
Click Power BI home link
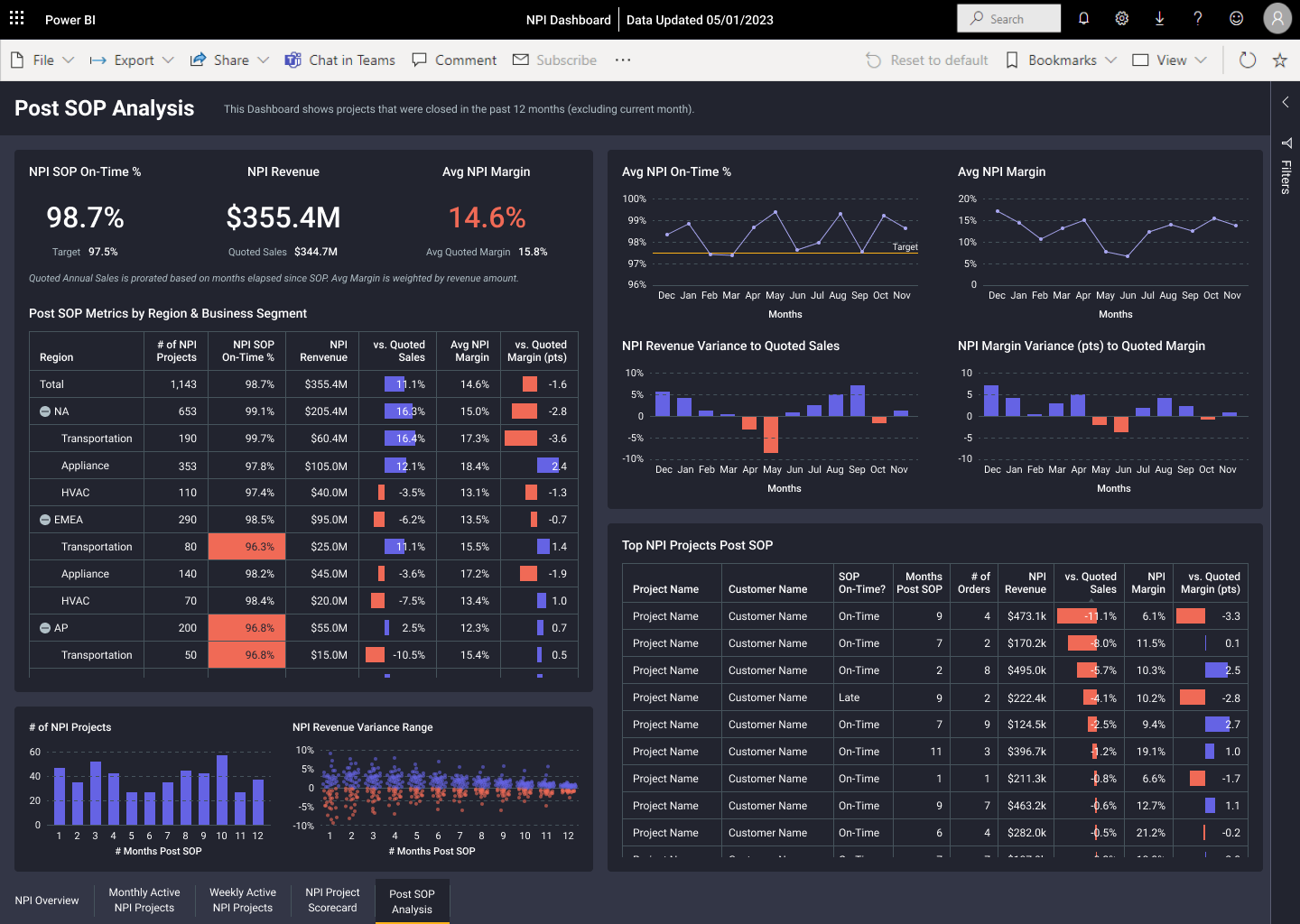[x=70, y=20]
